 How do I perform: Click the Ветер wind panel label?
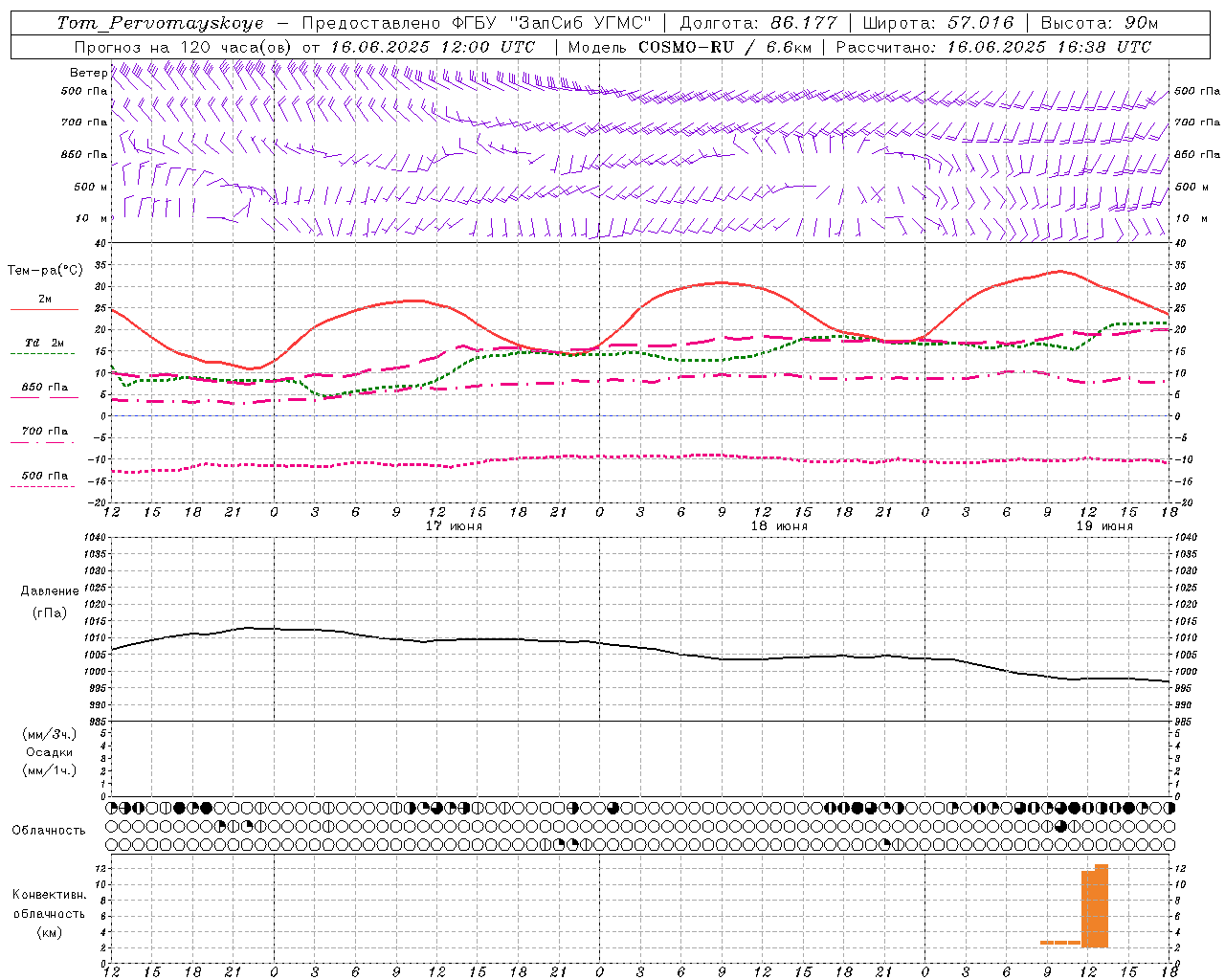pos(88,73)
